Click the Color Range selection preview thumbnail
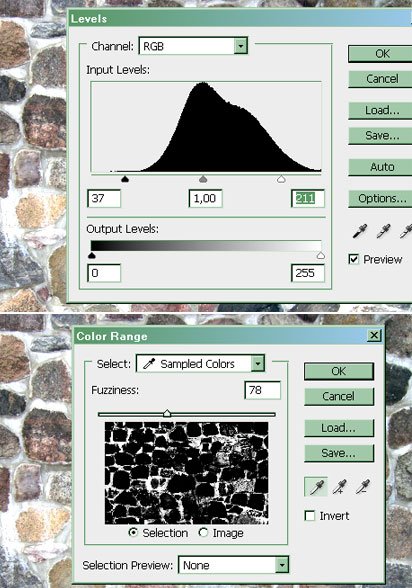Viewport: 412px width, 588px height. pyautogui.click(x=187, y=473)
